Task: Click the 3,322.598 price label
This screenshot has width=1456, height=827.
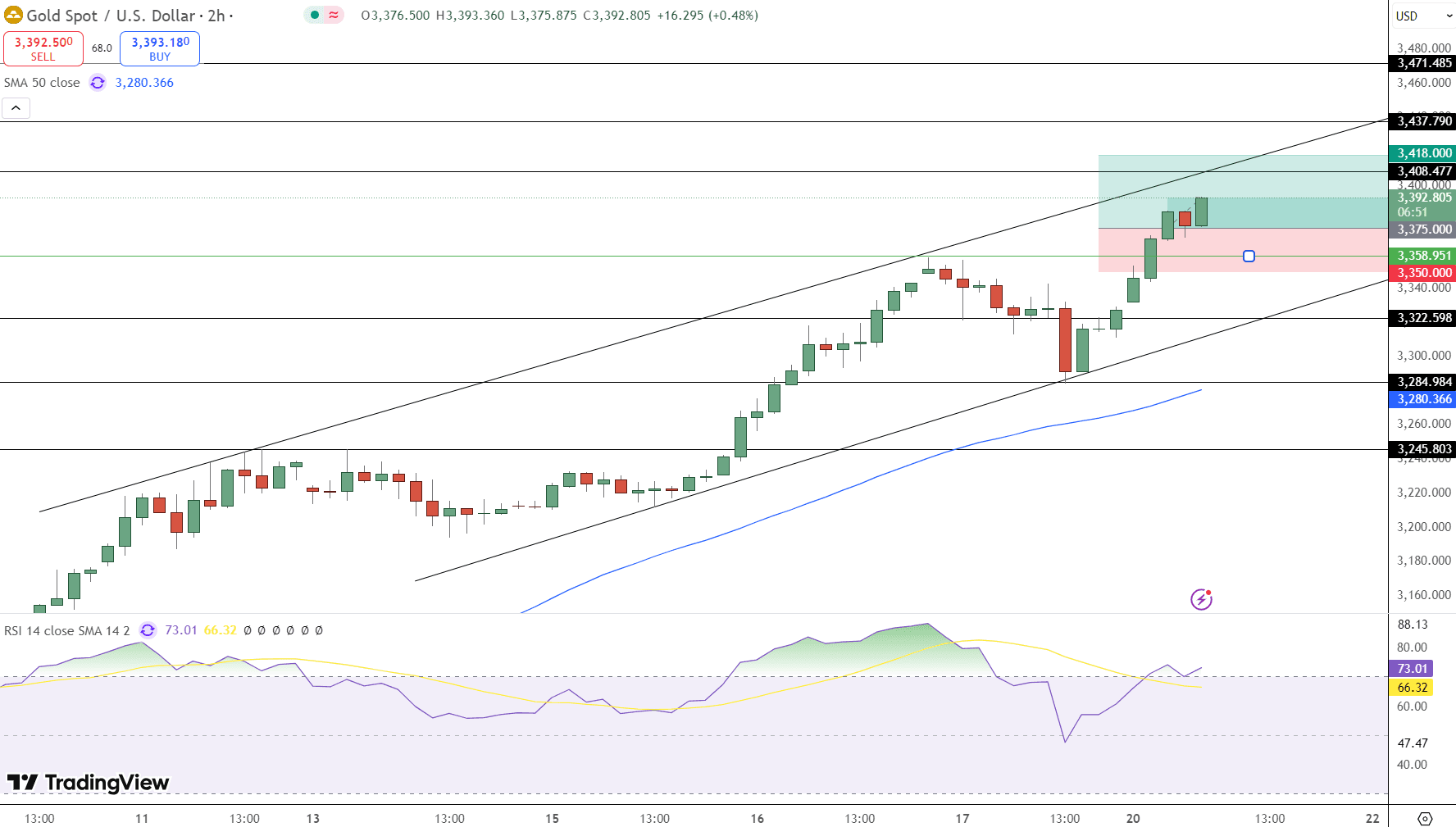Action: [x=1422, y=318]
